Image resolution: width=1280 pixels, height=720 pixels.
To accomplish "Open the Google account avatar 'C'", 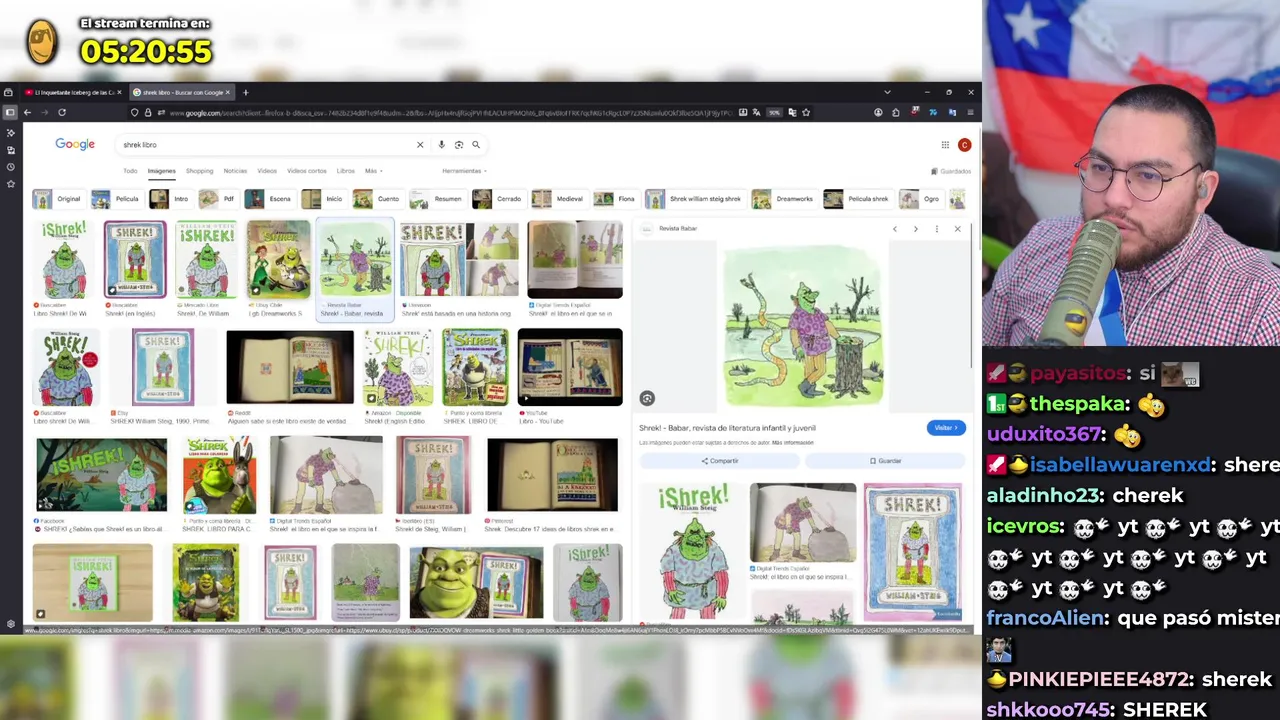I will pos(964,145).
